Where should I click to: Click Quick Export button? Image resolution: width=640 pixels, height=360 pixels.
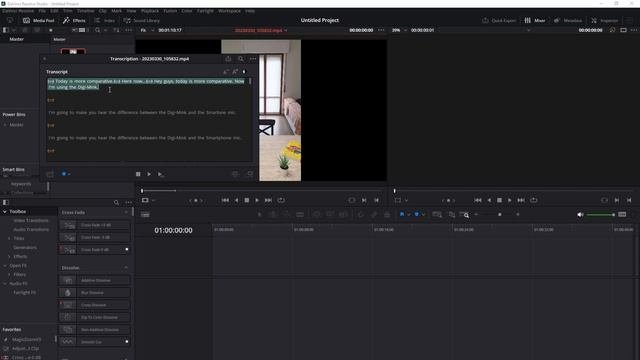pos(499,20)
